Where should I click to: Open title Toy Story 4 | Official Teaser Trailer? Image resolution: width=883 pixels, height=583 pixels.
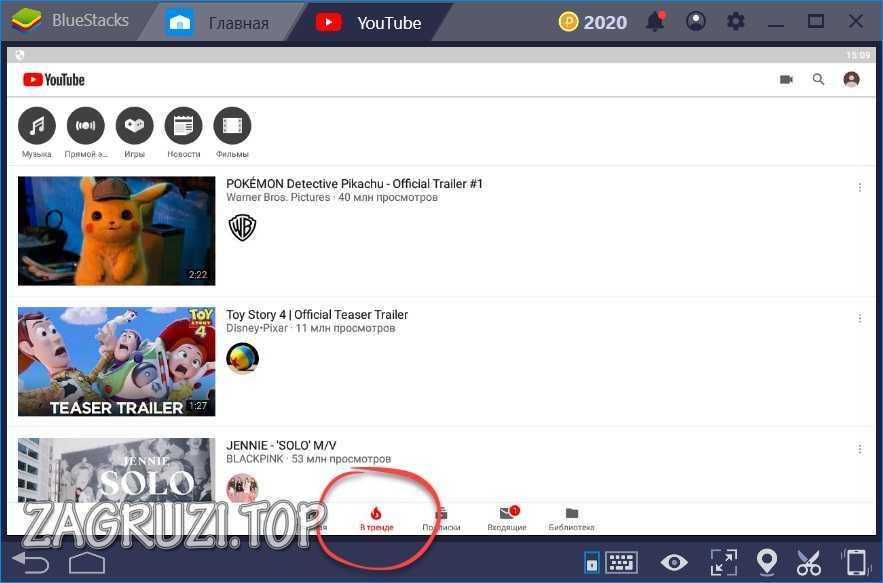[x=317, y=314]
